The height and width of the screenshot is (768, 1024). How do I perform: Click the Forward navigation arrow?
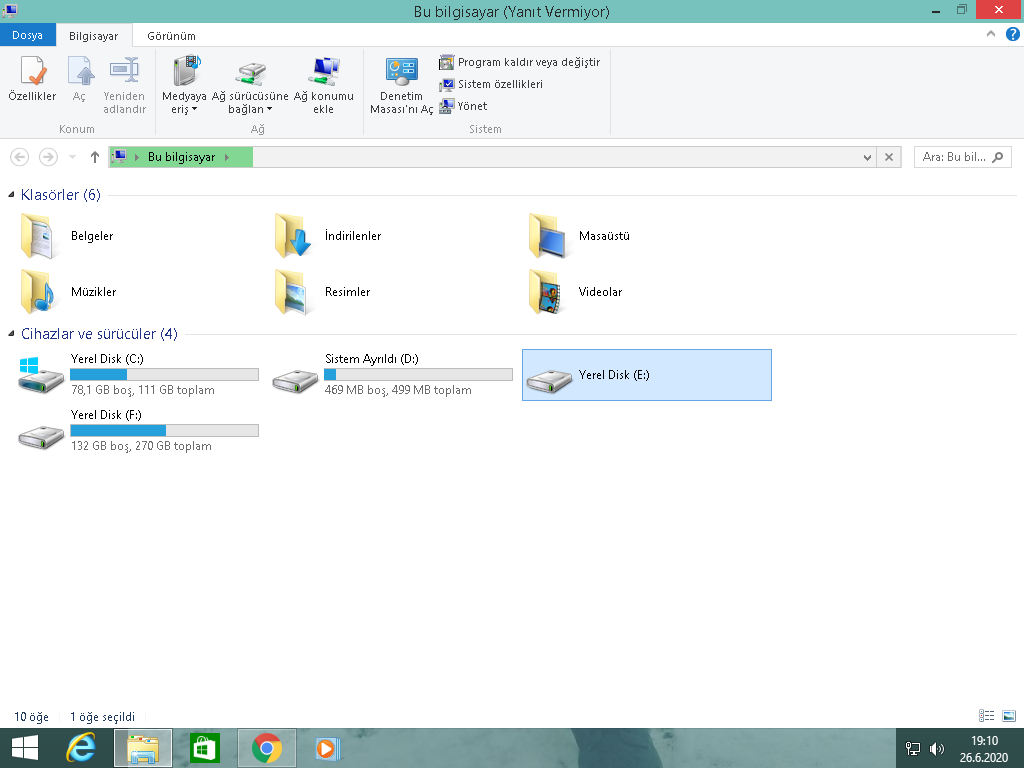[x=48, y=157]
